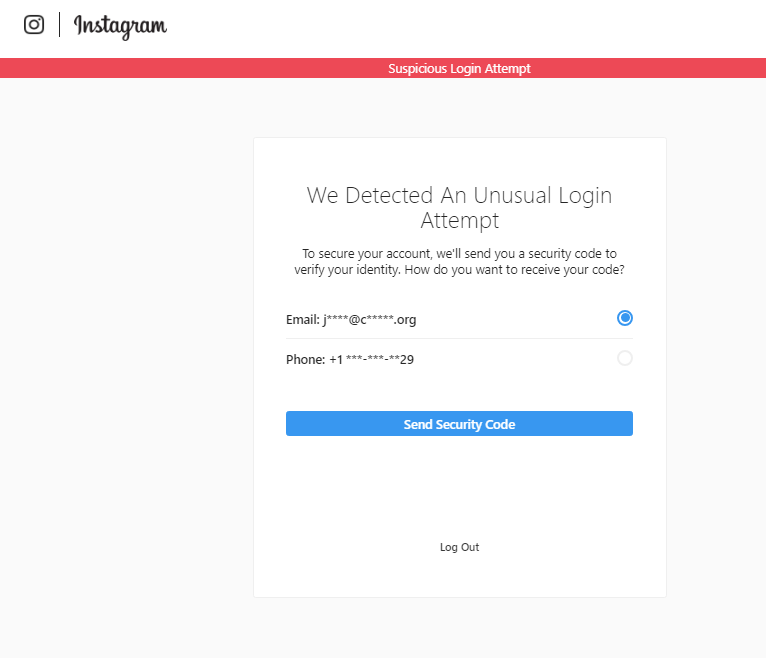Click the vertical divider beside the Instagram glyph
The width and height of the screenshot is (766, 658).
click(x=59, y=25)
